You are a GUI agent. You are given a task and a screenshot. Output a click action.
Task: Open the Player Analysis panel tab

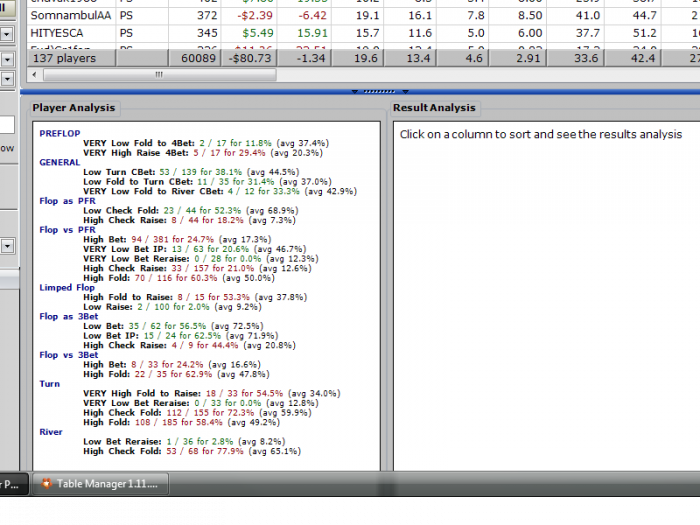click(74, 108)
